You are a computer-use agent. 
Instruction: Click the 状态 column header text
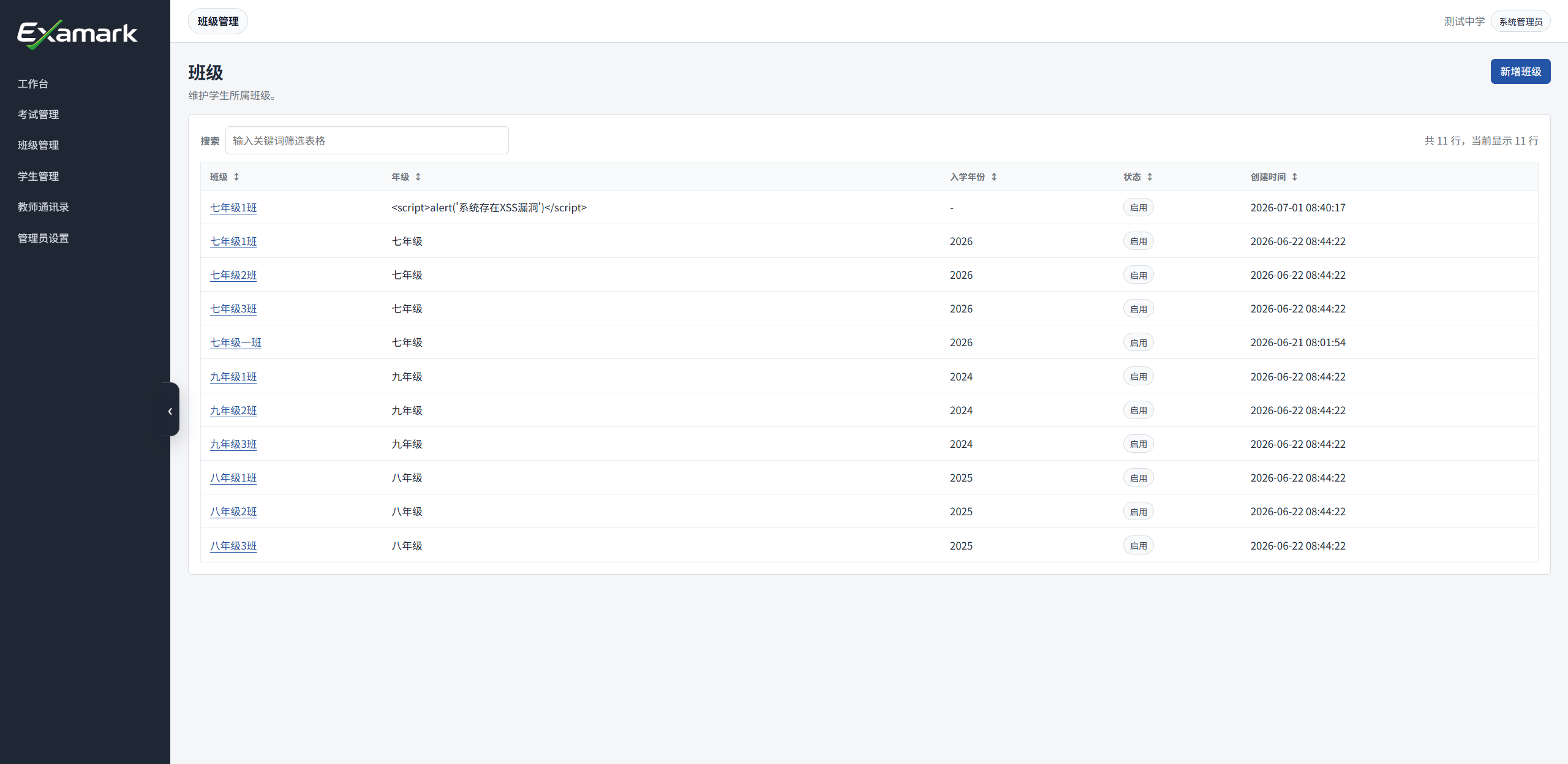(1132, 177)
